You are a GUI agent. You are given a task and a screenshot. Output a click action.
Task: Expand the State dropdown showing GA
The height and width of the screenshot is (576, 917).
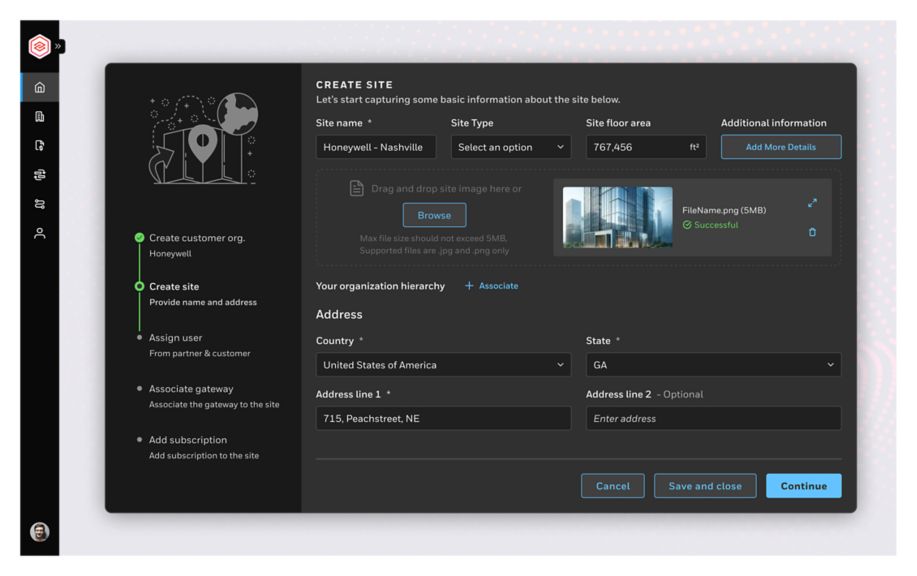(x=713, y=365)
